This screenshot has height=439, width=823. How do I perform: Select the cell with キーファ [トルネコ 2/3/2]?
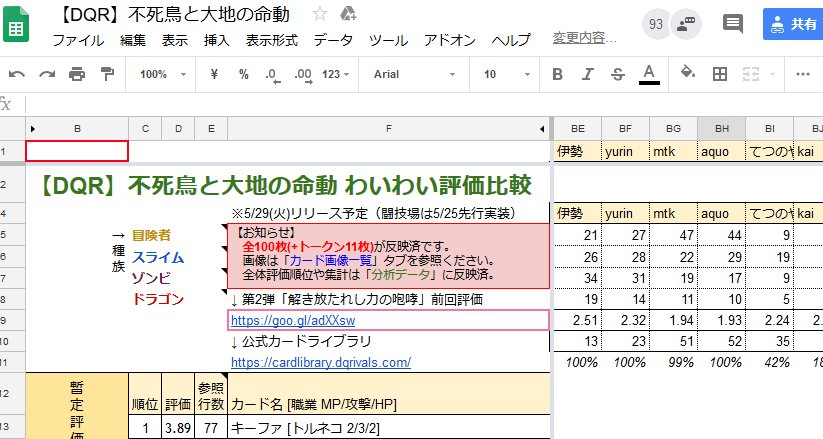coord(388,427)
